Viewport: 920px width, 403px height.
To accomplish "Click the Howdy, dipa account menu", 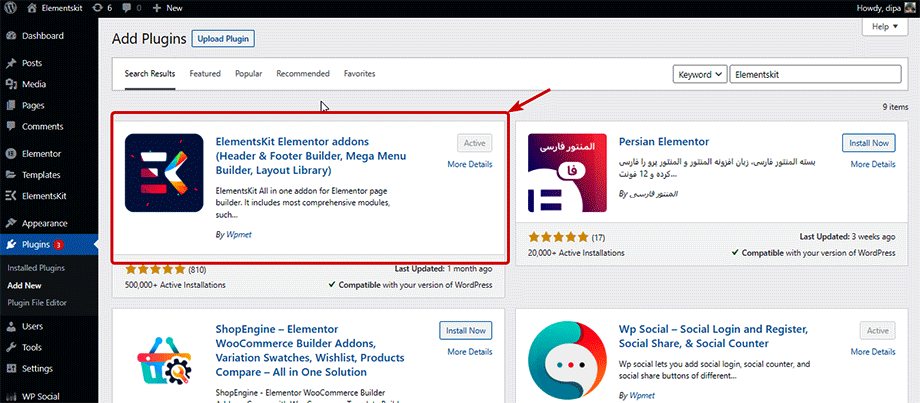I will click(887, 8).
